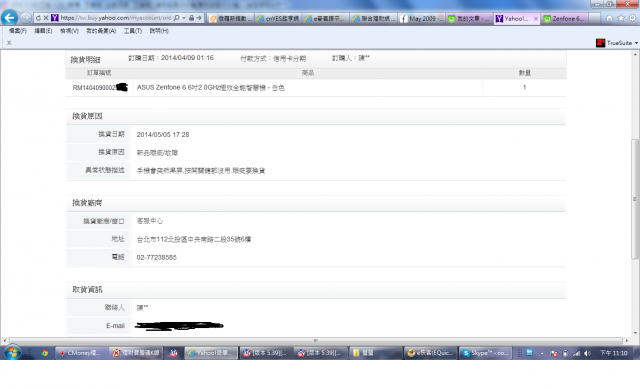
Task: Open the Skype taskbar window
Action: coord(485,353)
